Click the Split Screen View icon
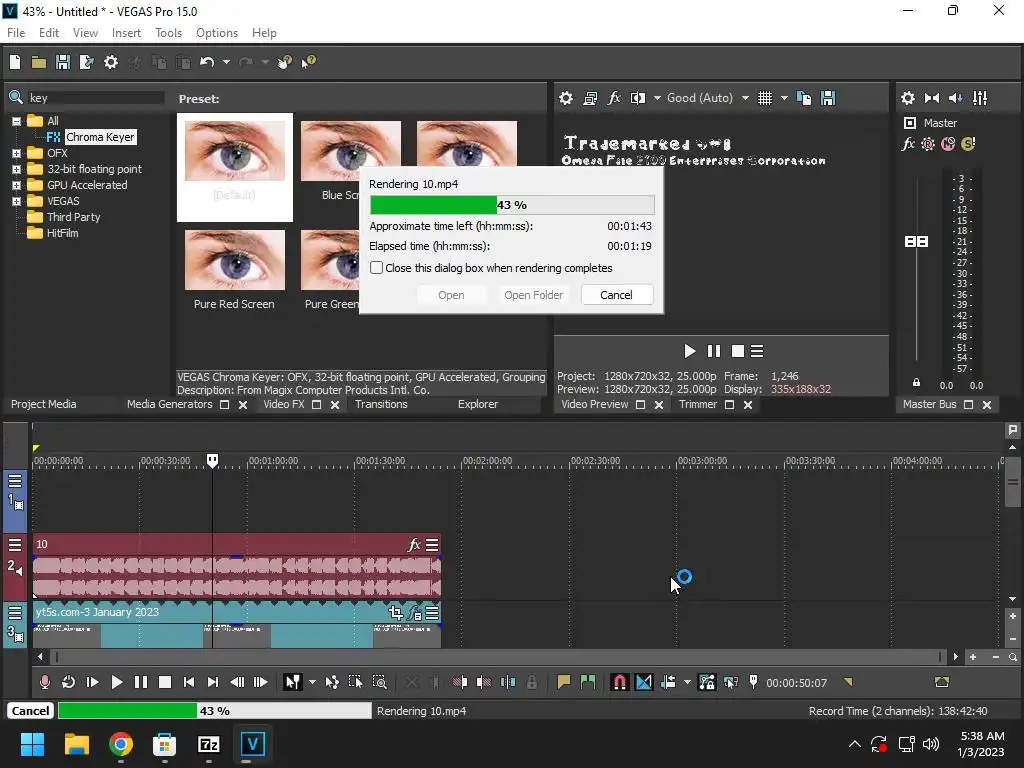 coord(638,98)
